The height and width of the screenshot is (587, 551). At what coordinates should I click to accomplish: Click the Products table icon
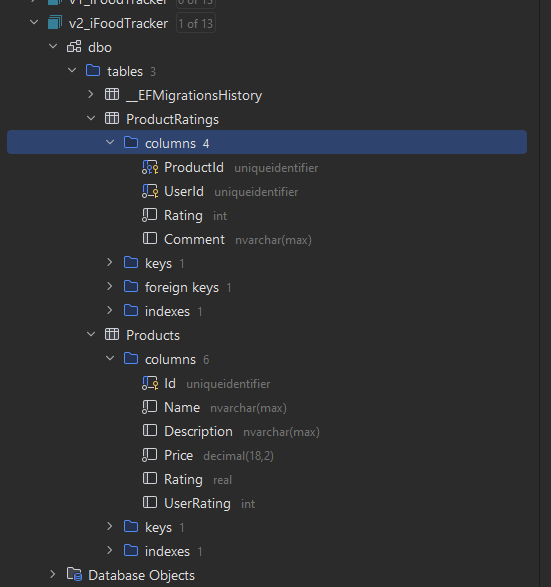(112, 335)
